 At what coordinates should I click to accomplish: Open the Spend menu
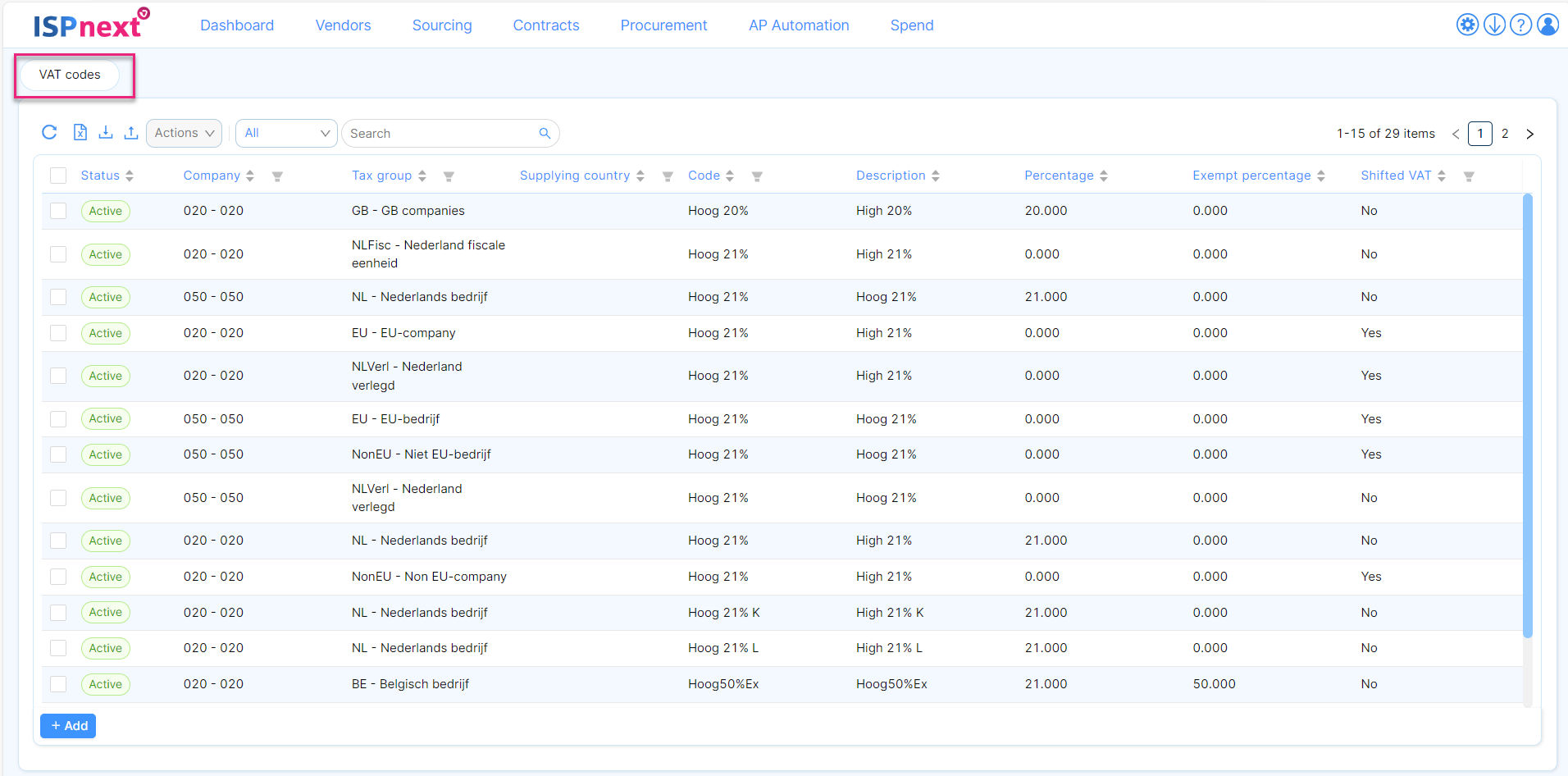(x=912, y=25)
